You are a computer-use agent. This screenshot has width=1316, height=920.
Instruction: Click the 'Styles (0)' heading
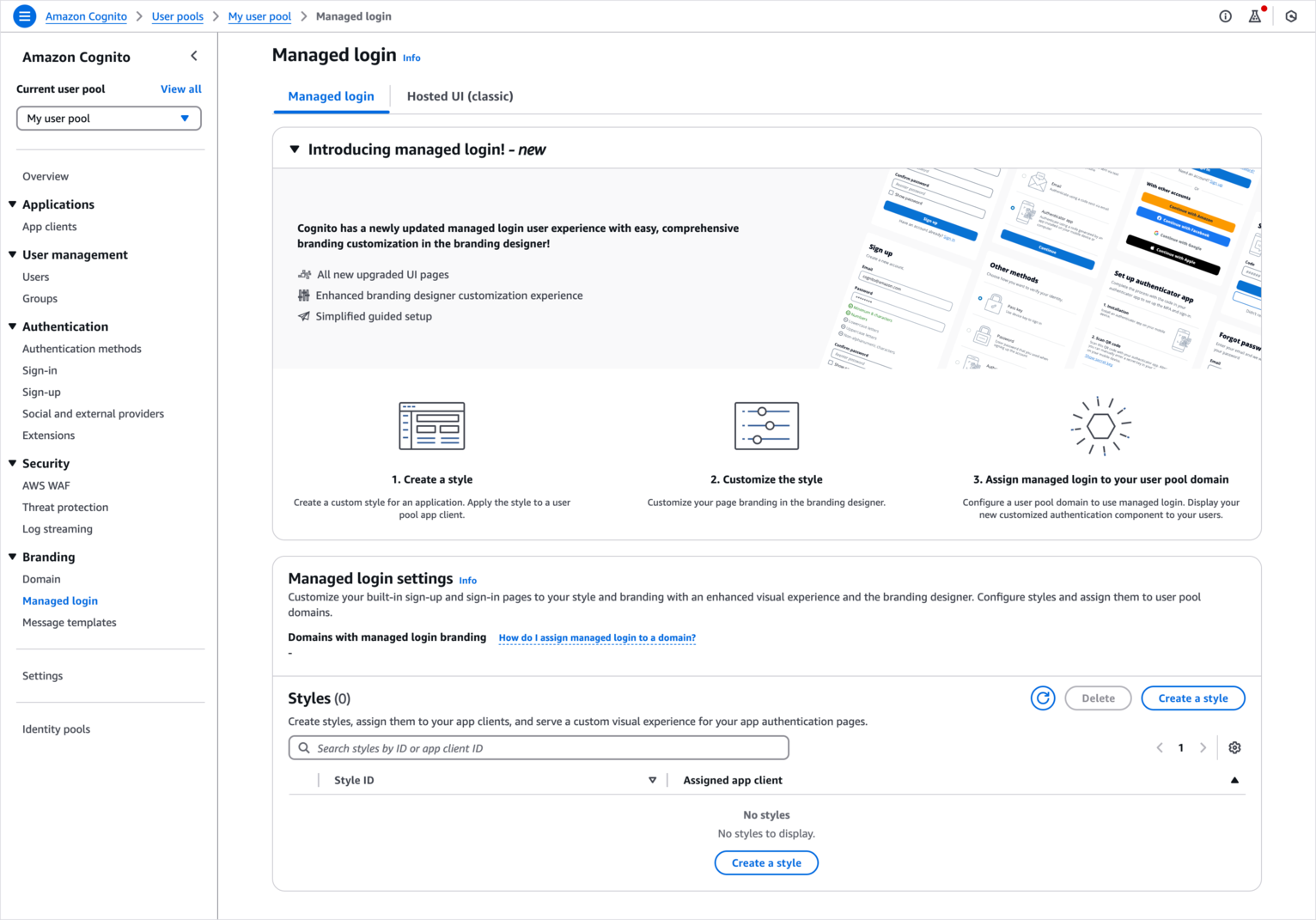point(320,698)
